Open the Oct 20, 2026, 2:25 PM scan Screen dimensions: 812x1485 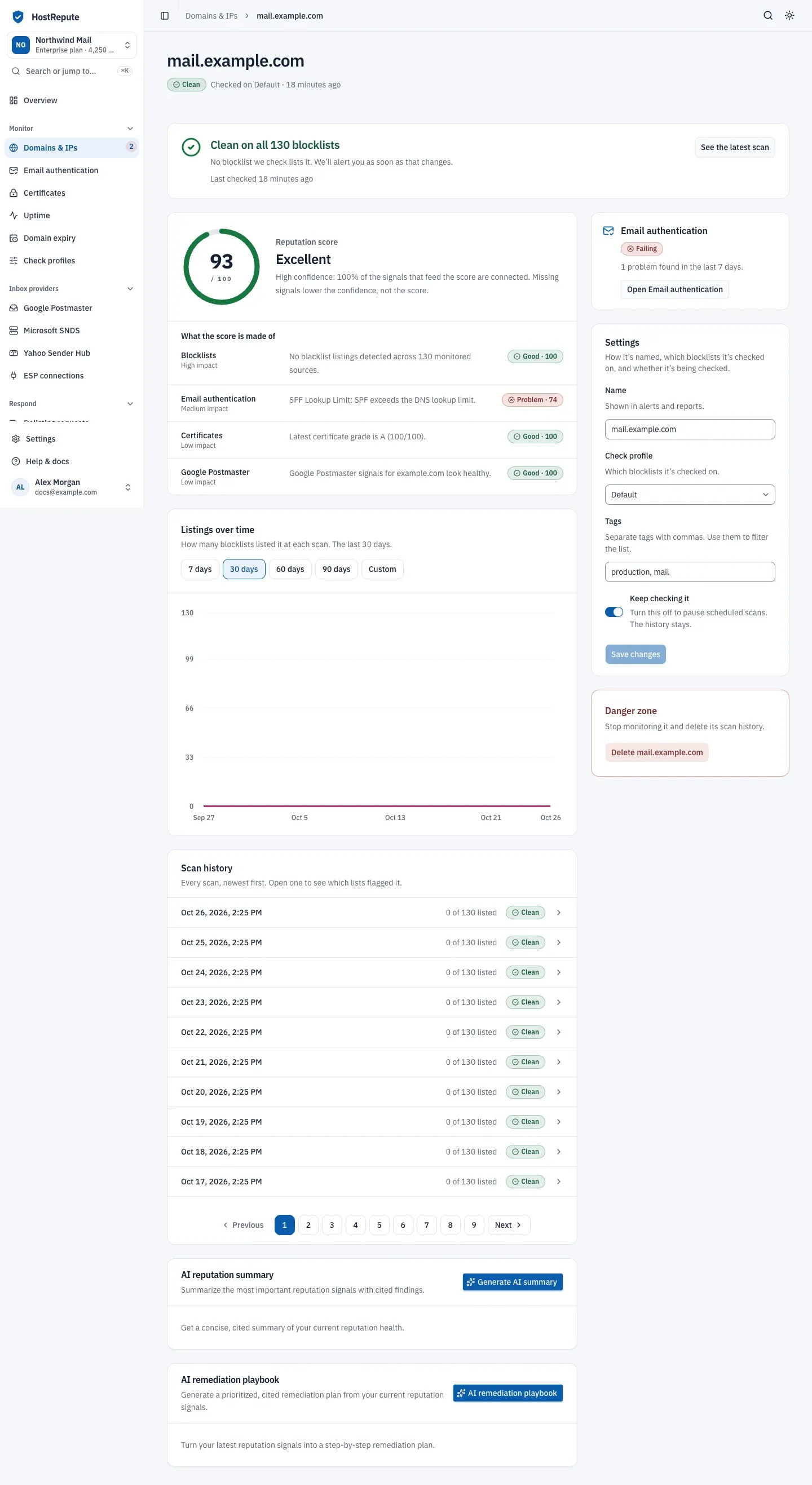click(x=372, y=1091)
